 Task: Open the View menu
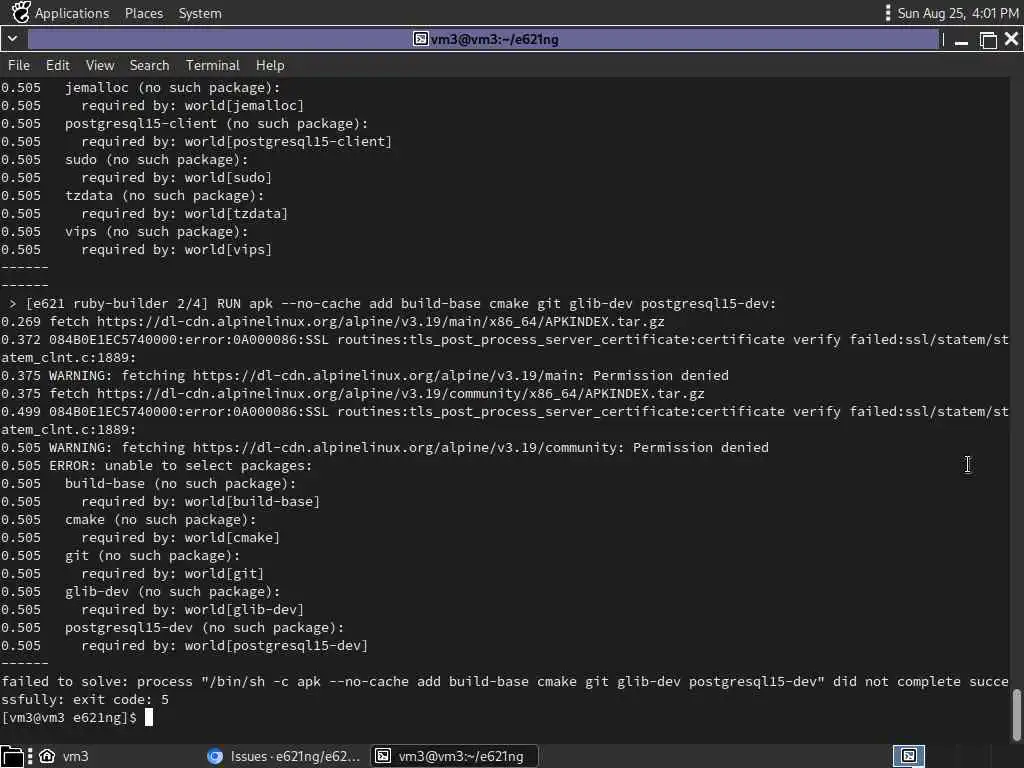pos(100,65)
